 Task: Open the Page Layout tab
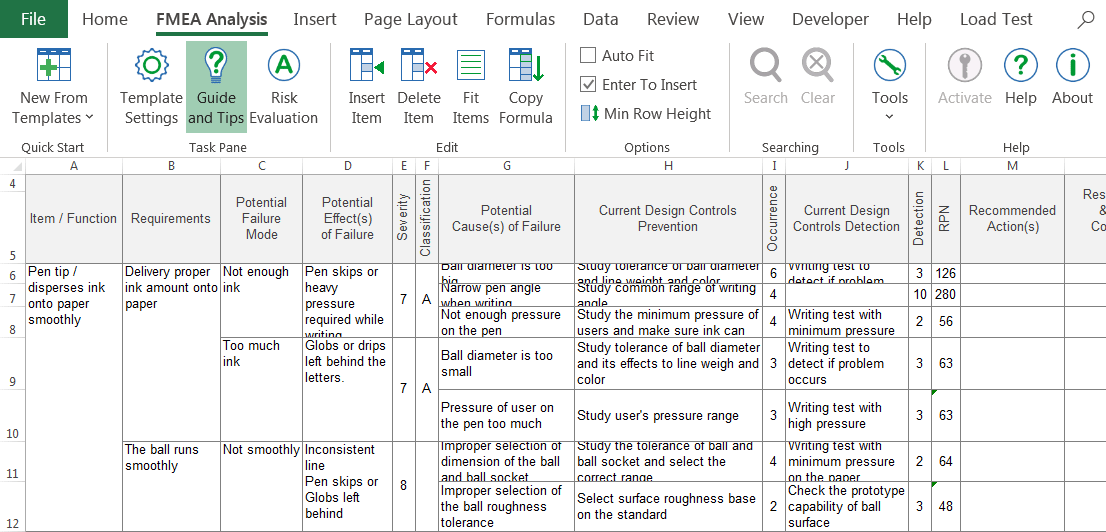click(x=410, y=19)
